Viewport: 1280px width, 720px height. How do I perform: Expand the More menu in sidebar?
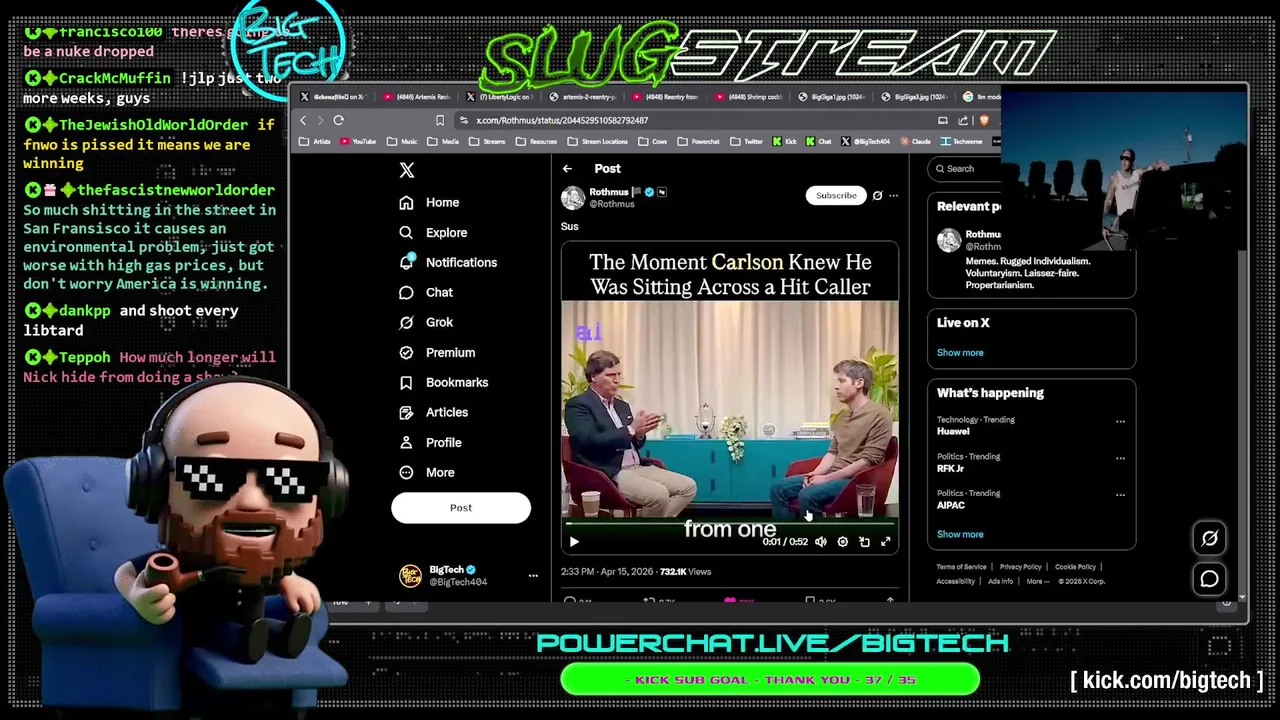[x=427, y=472]
